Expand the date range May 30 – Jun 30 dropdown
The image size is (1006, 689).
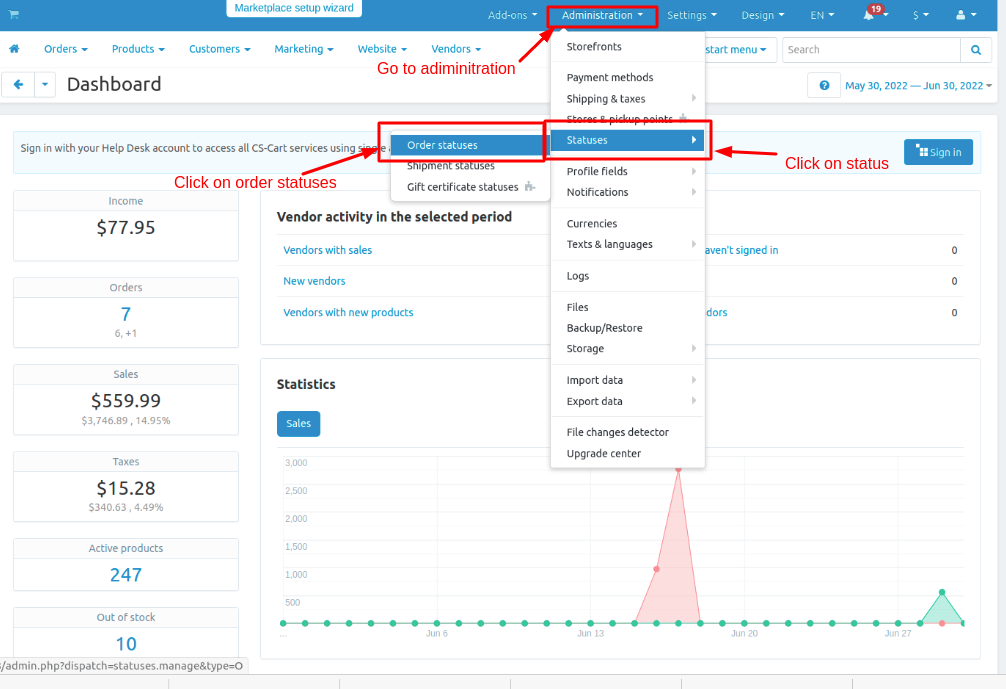918,86
